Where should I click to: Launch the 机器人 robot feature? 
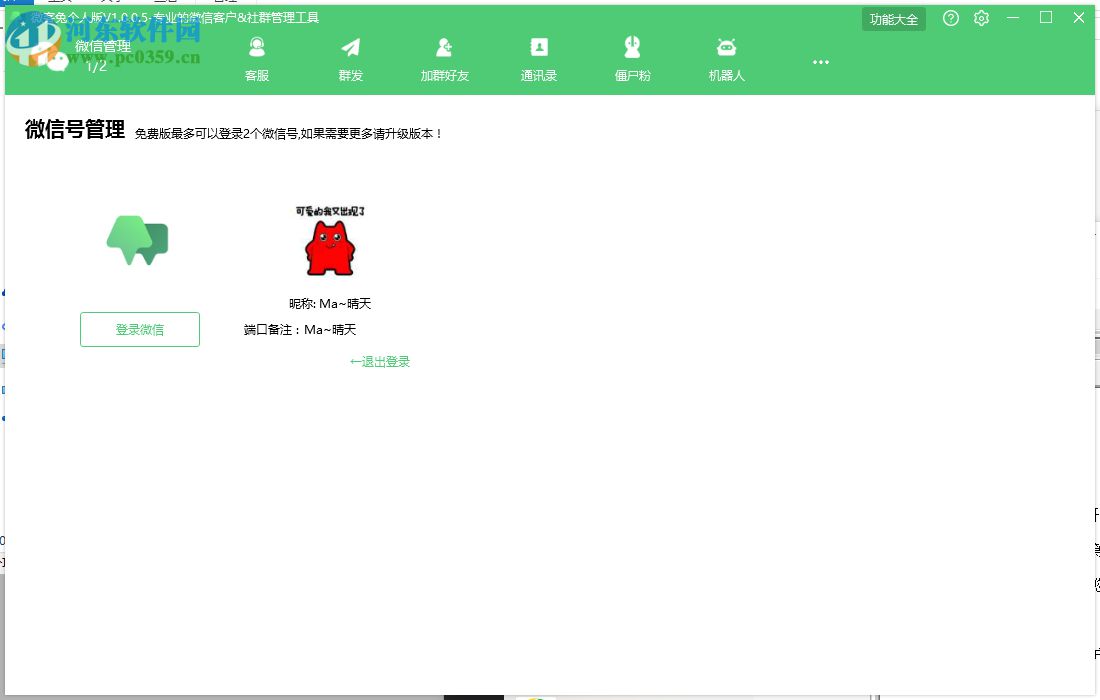[x=726, y=55]
